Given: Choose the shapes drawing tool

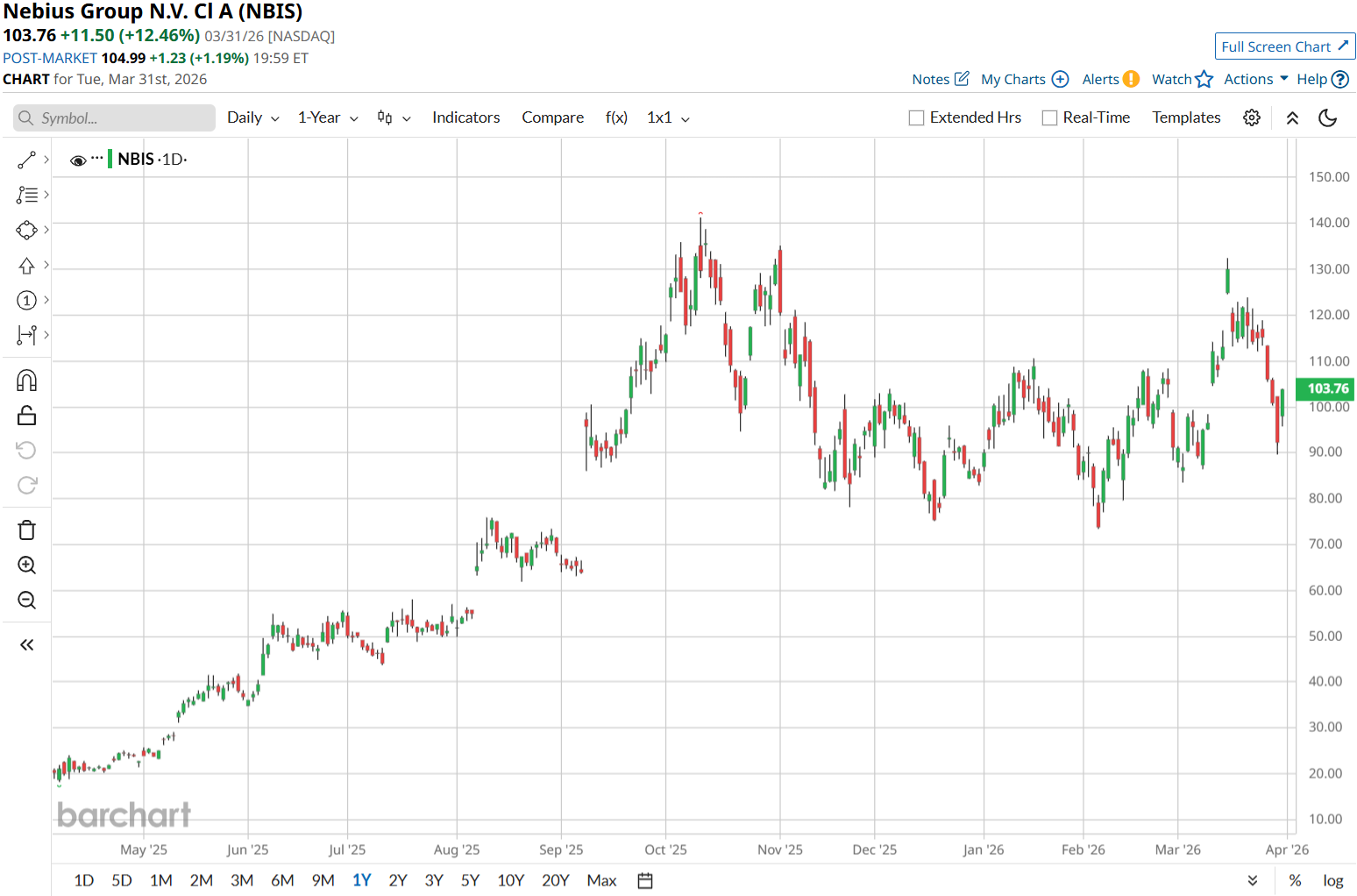Looking at the screenshot, I should pos(26,230).
